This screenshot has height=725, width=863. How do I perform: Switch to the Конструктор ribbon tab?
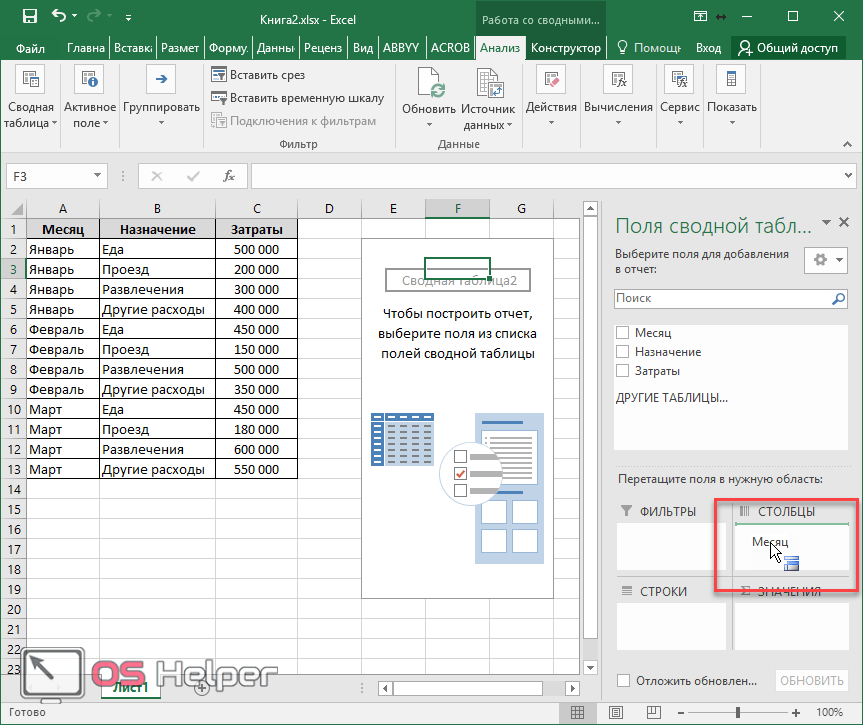566,48
